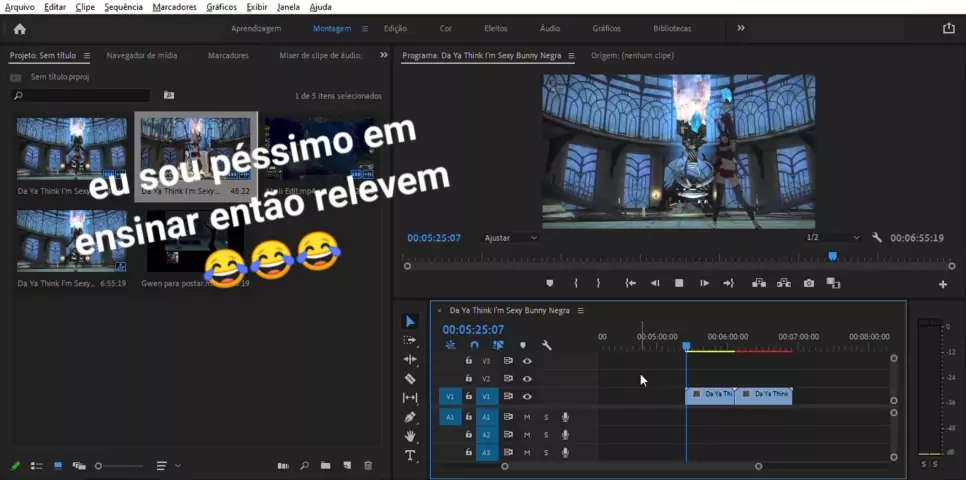Click the Lift button in Program monitor
This screenshot has width=966, height=480.
(x=759, y=283)
